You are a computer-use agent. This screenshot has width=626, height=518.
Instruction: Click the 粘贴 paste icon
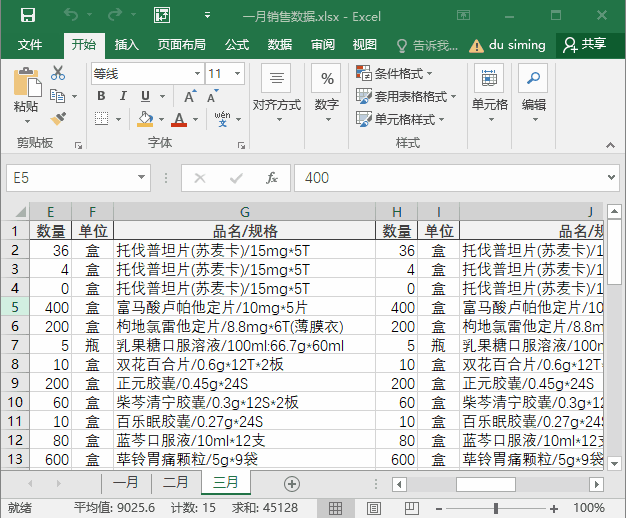pyautogui.click(x=26, y=82)
